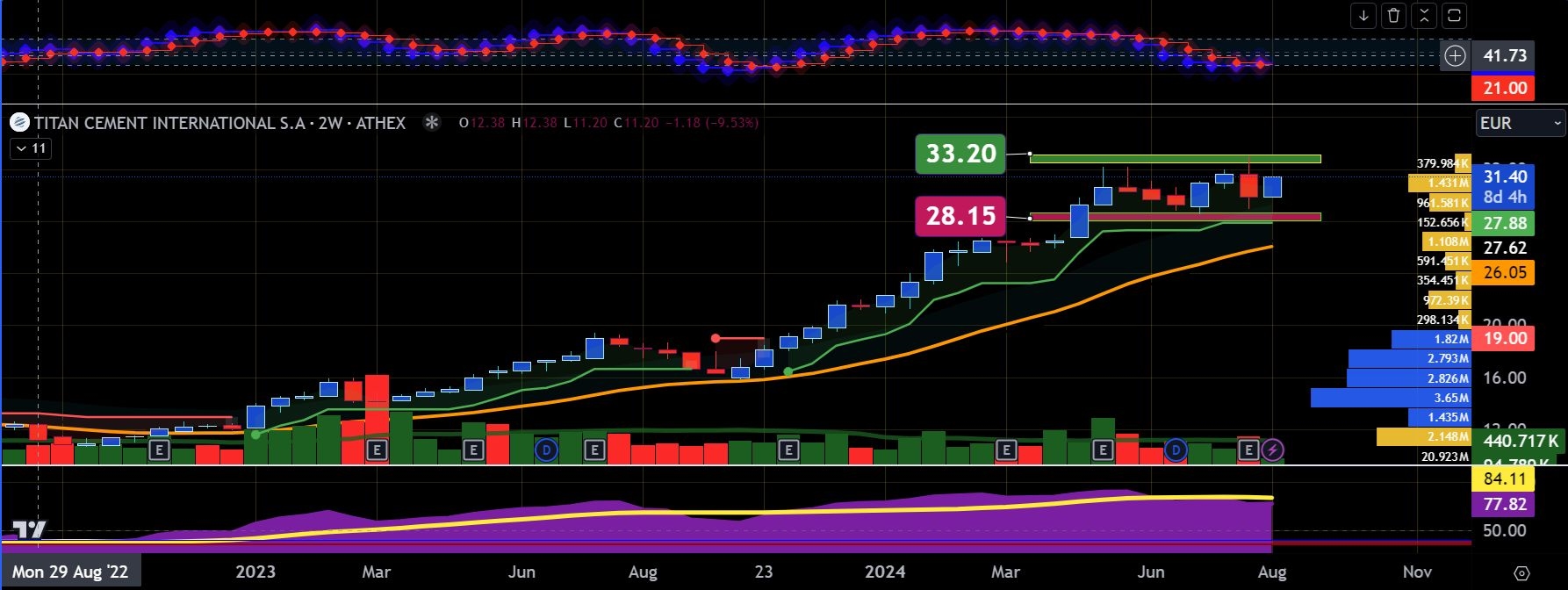
Task: Open chart settings hexagon icon on time axis
Action: (x=1522, y=573)
